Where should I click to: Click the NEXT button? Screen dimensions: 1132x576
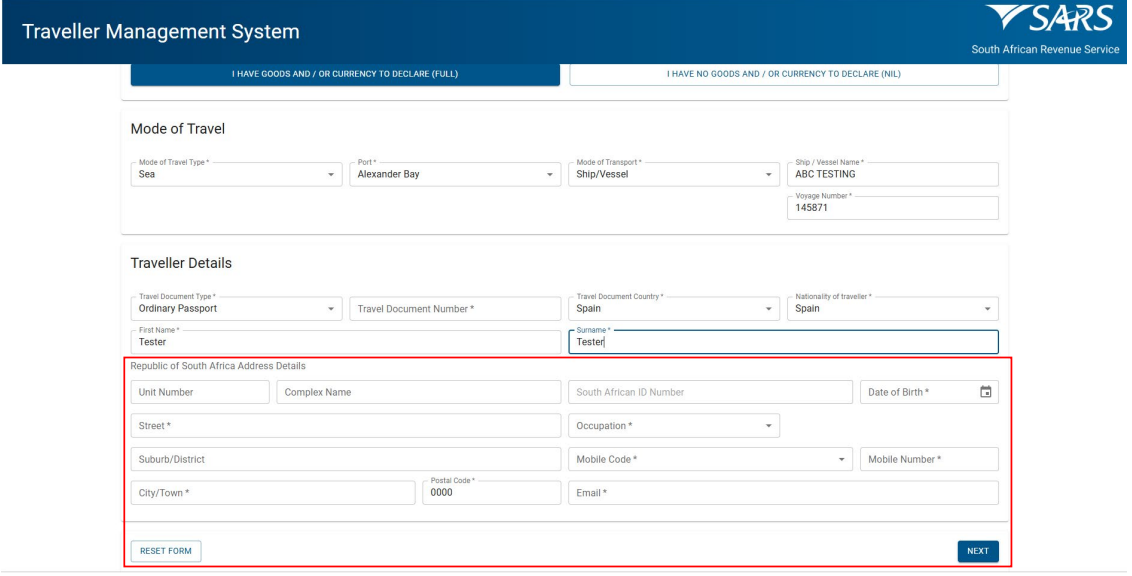pyautogui.click(x=977, y=551)
